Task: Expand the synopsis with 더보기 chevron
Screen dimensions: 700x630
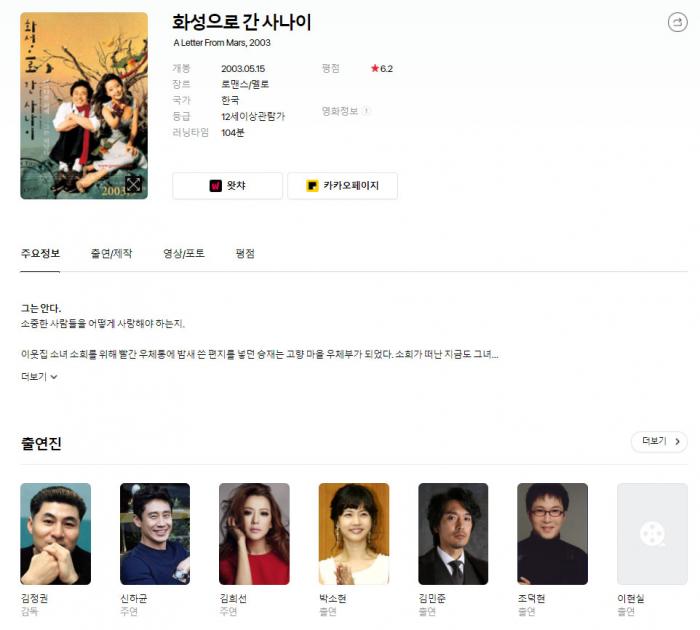Action: click(39, 376)
